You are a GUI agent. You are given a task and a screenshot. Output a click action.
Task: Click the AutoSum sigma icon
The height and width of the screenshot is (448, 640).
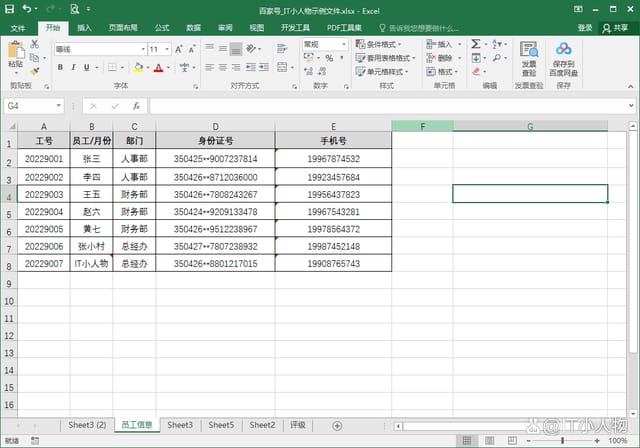pyautogui.click(x=476, y=44)
